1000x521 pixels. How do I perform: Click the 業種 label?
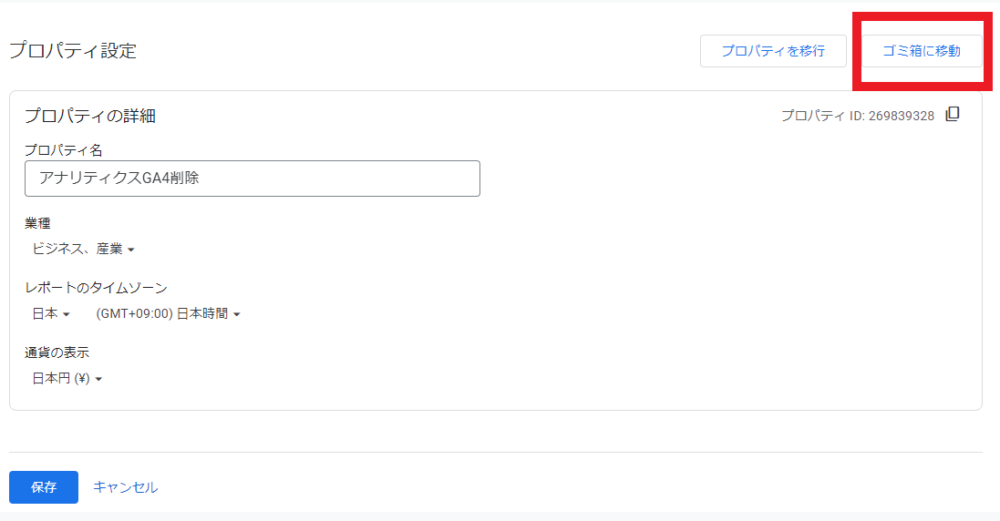[x=37, y=222]
